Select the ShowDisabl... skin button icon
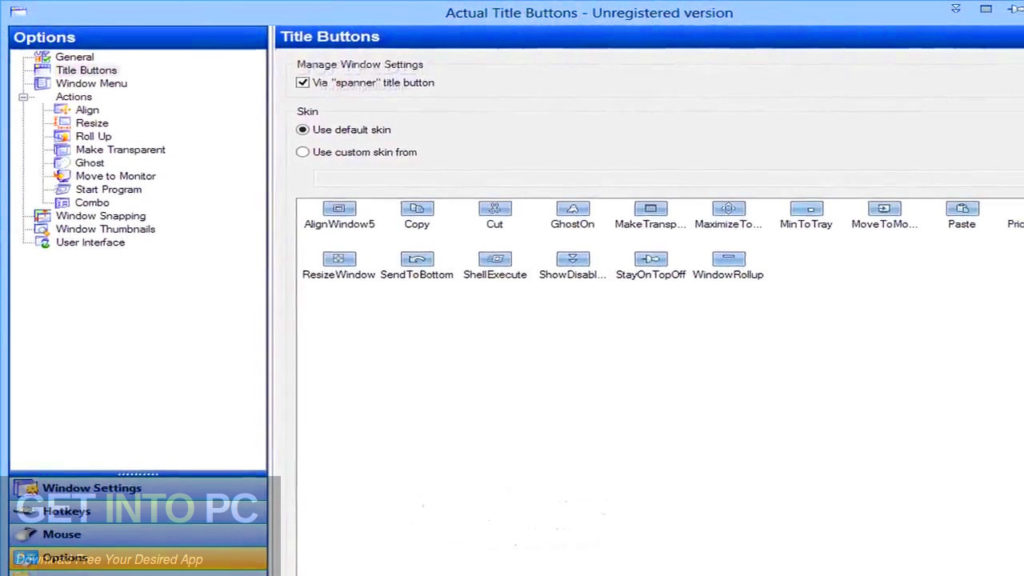Image resolution: width=1024 pixels, height=576 pixels. point(573,259)
